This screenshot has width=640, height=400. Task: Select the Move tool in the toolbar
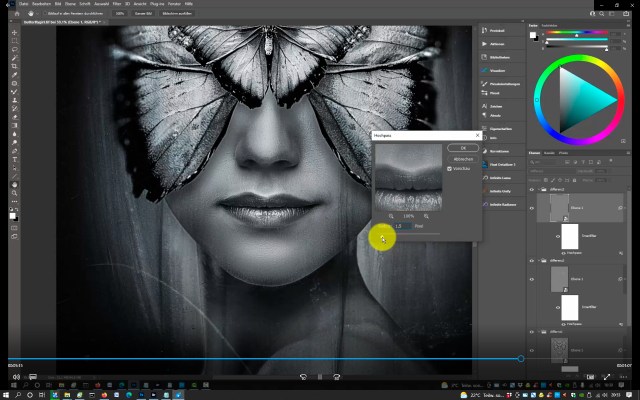14,32
